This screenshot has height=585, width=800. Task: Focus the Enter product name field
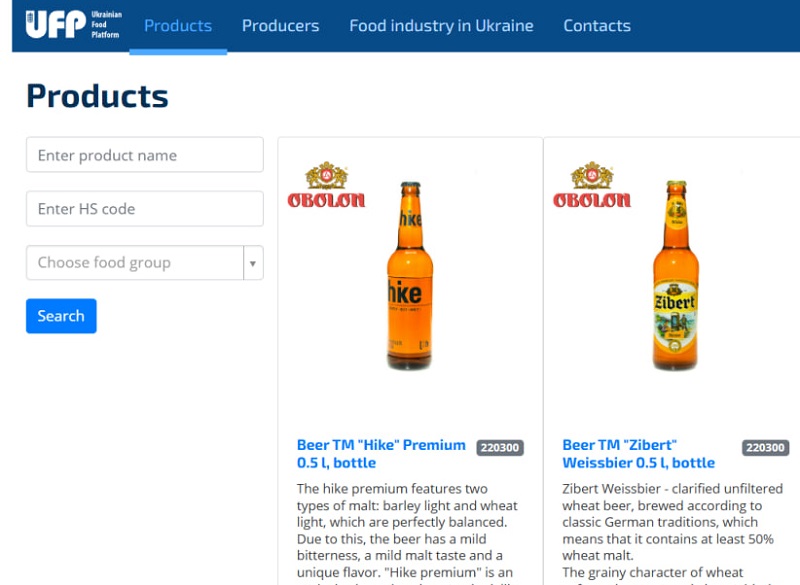click(144, 155)
